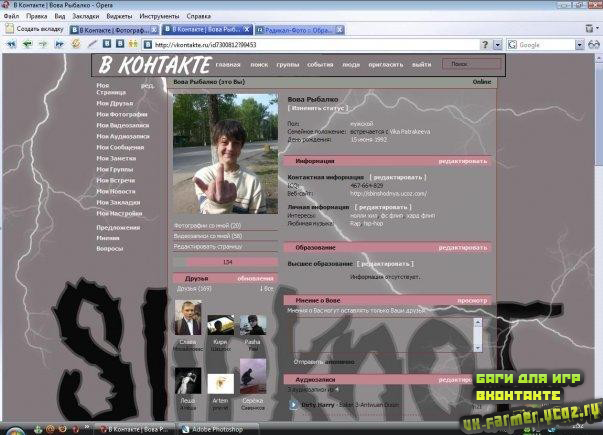This screenshot has width=603, height=435.
Task: Open the Файл menu
Action: (12, 16)
